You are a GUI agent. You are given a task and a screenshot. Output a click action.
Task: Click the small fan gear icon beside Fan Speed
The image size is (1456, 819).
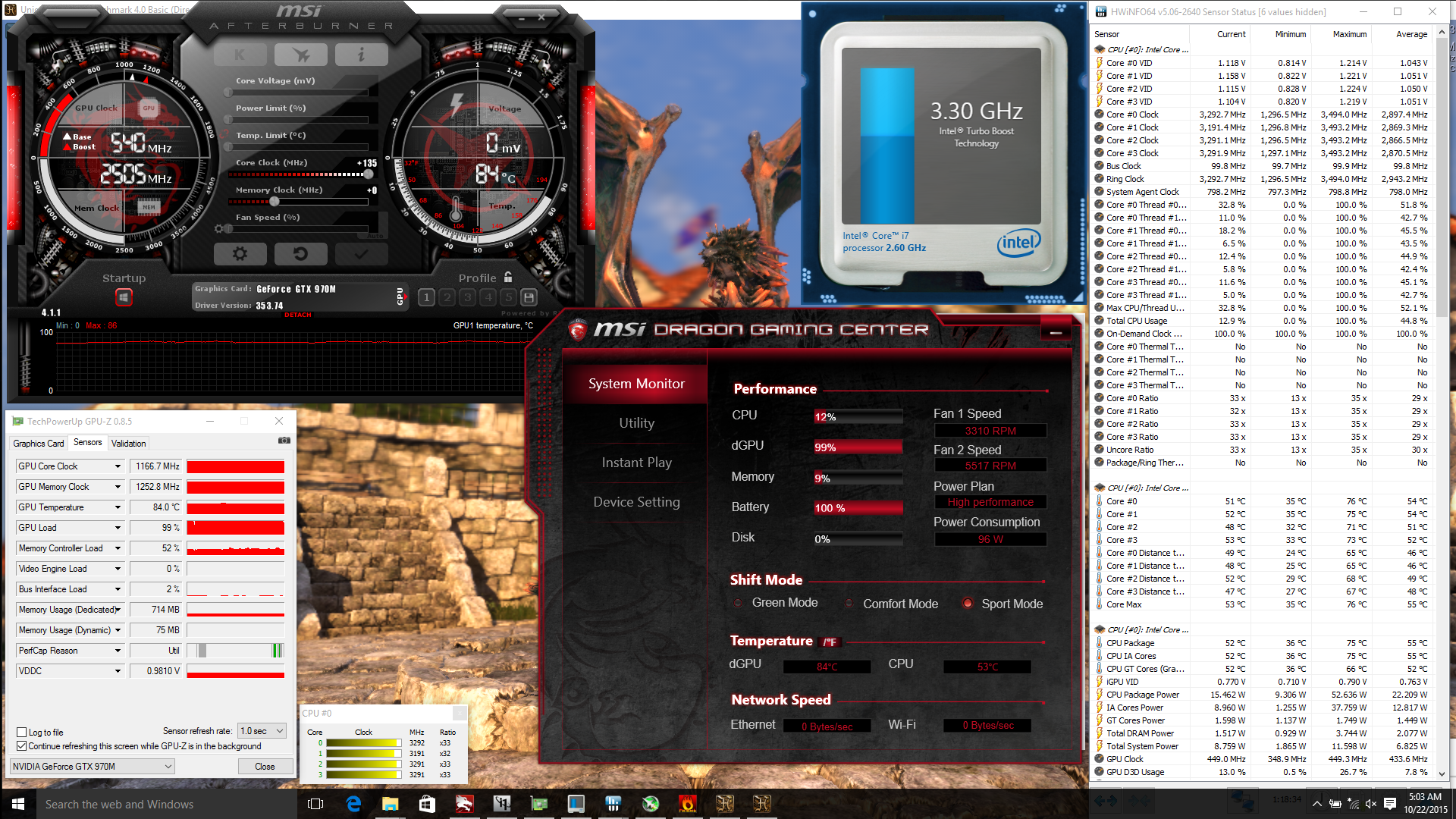point(219,228)
